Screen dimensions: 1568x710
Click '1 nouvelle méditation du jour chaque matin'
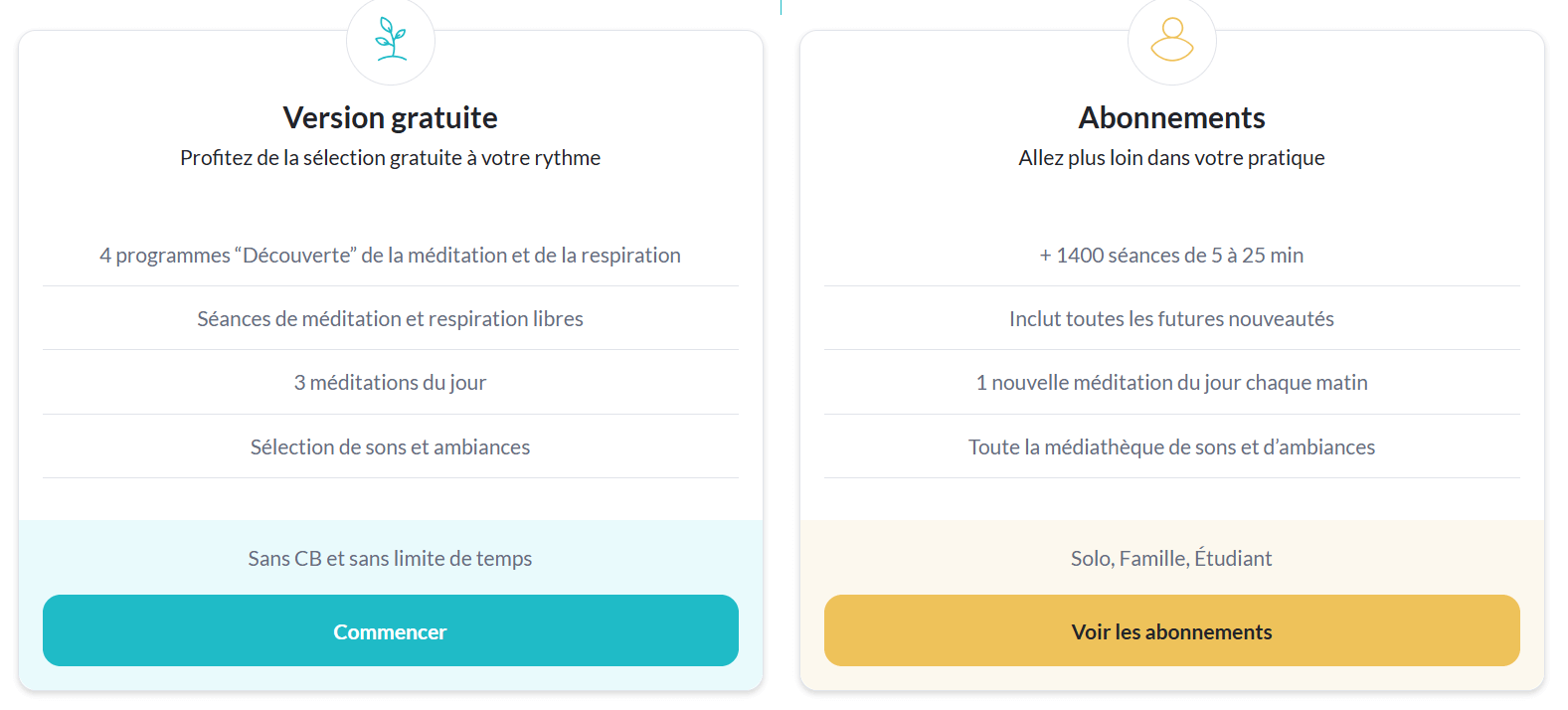1171,382
